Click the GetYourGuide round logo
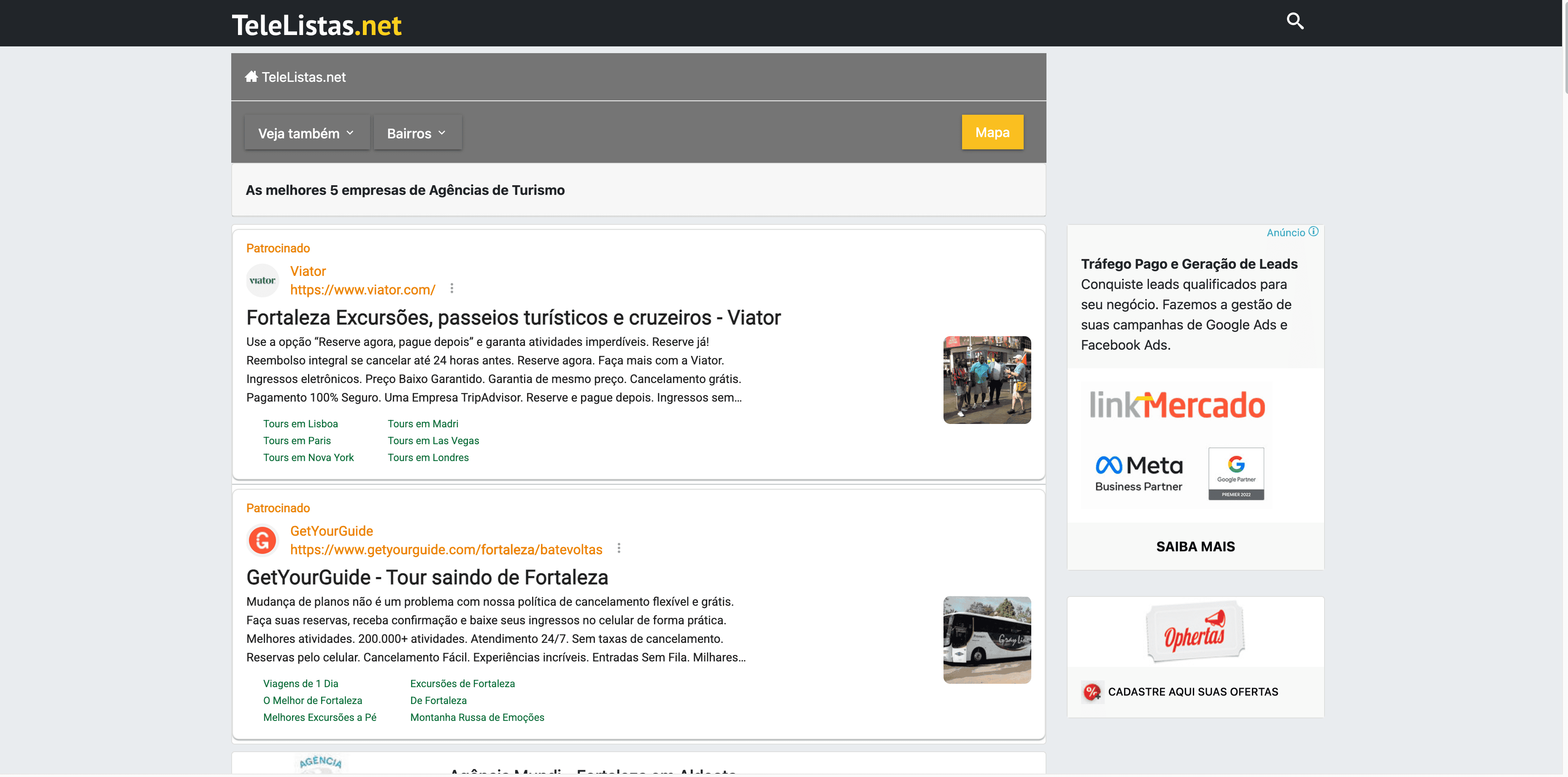This screenshot has width=1568, height=777. [262, 540]
